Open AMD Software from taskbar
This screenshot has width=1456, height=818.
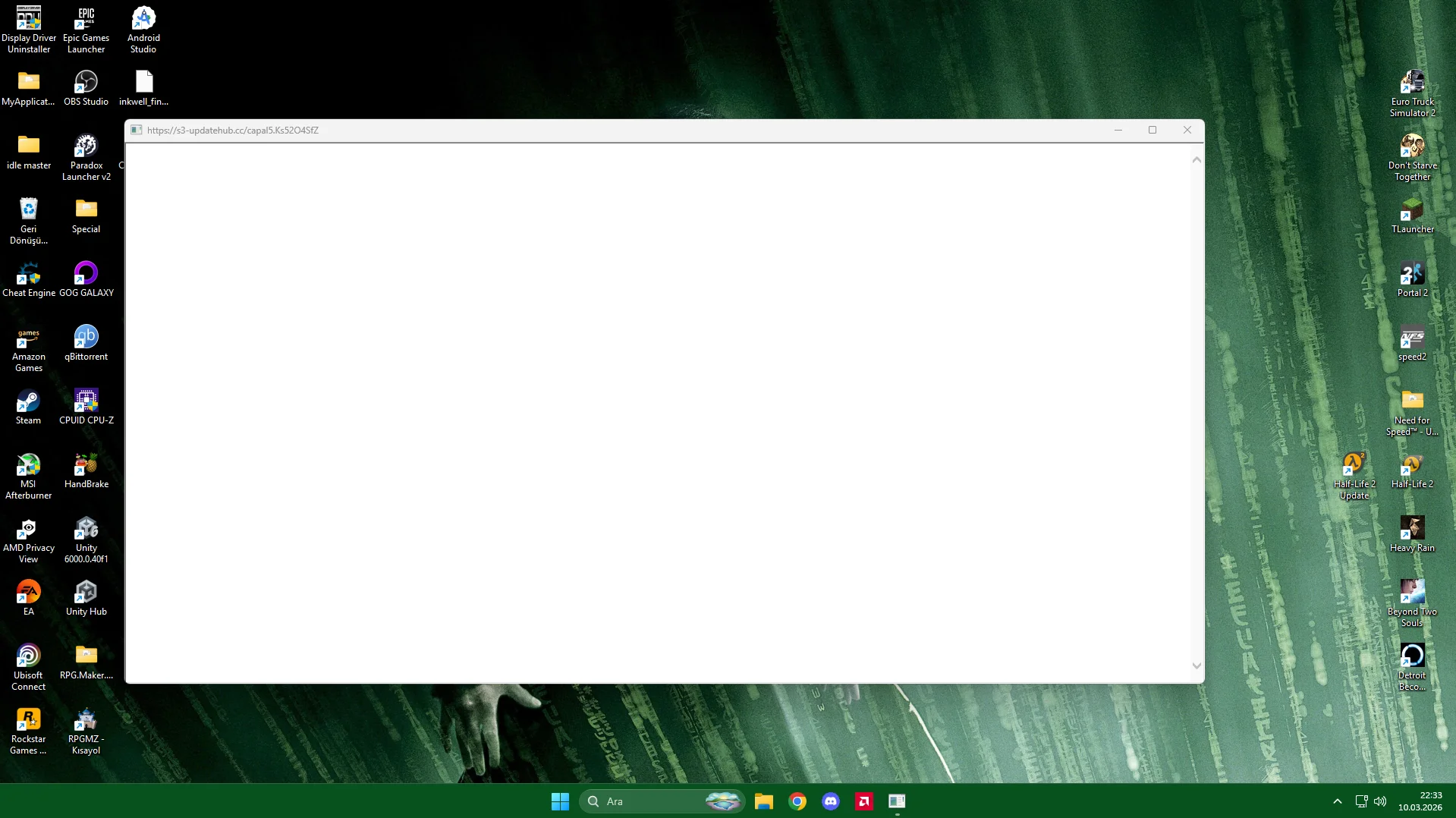coord(864,801)
